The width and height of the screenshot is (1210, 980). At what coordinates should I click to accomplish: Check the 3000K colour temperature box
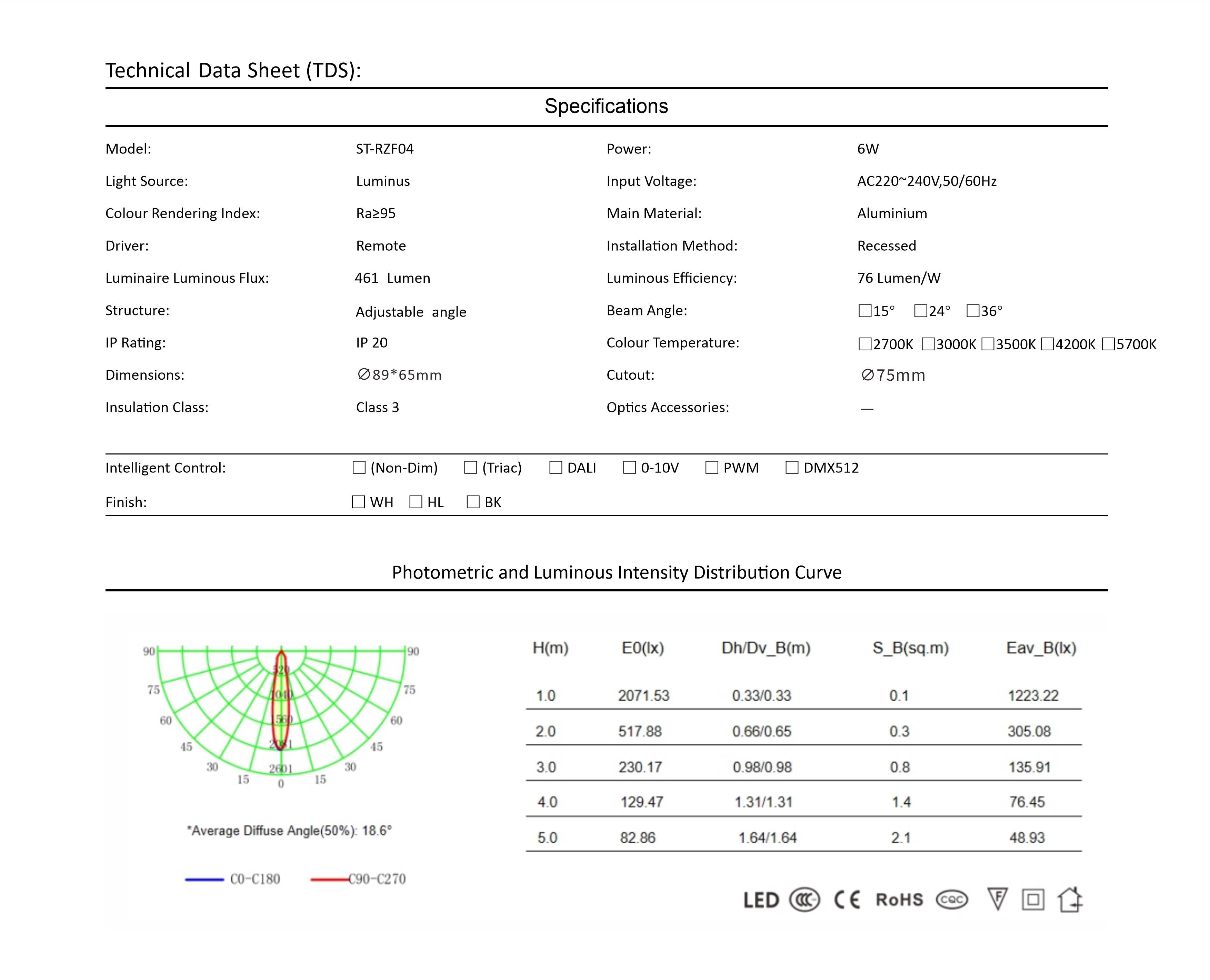pos(928,344)
